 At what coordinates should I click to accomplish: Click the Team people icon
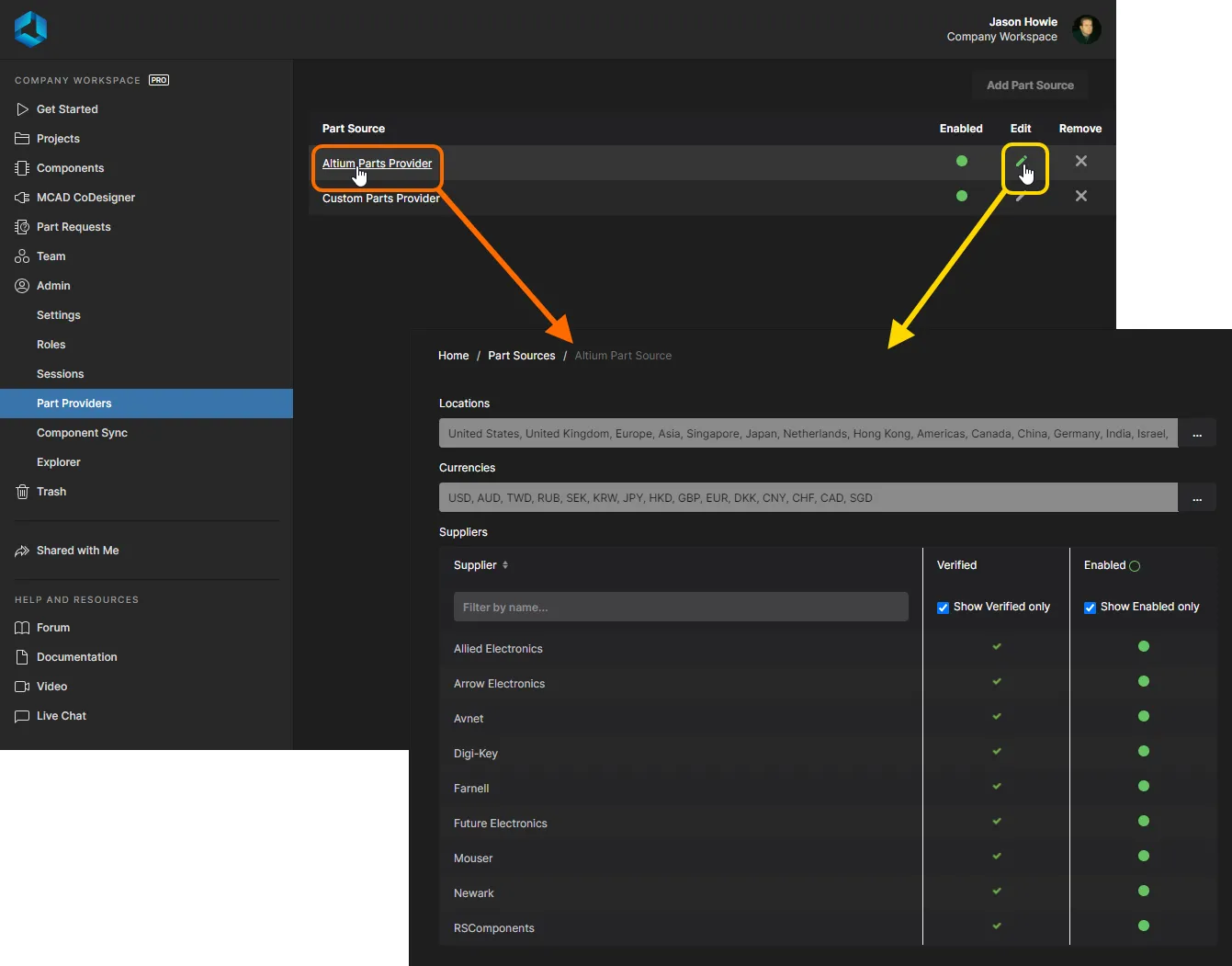tap(22, 256)
